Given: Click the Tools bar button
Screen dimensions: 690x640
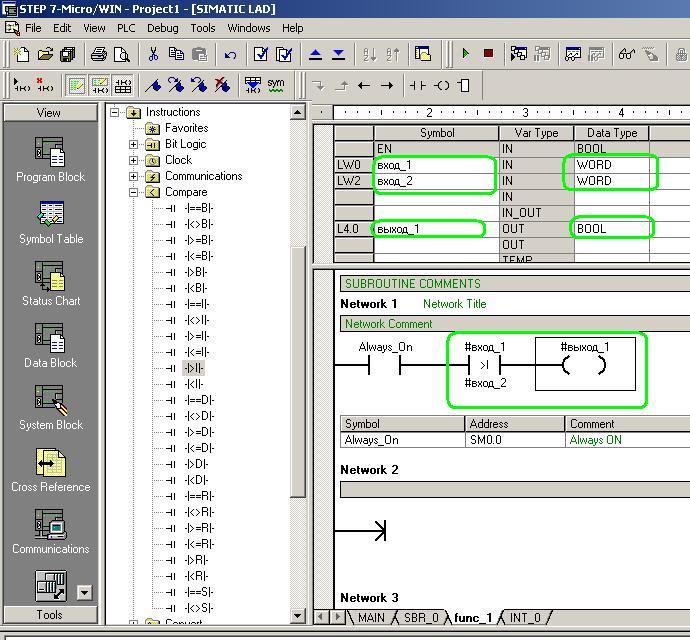Looking at the screenshot, I should (x=50, y=614).
